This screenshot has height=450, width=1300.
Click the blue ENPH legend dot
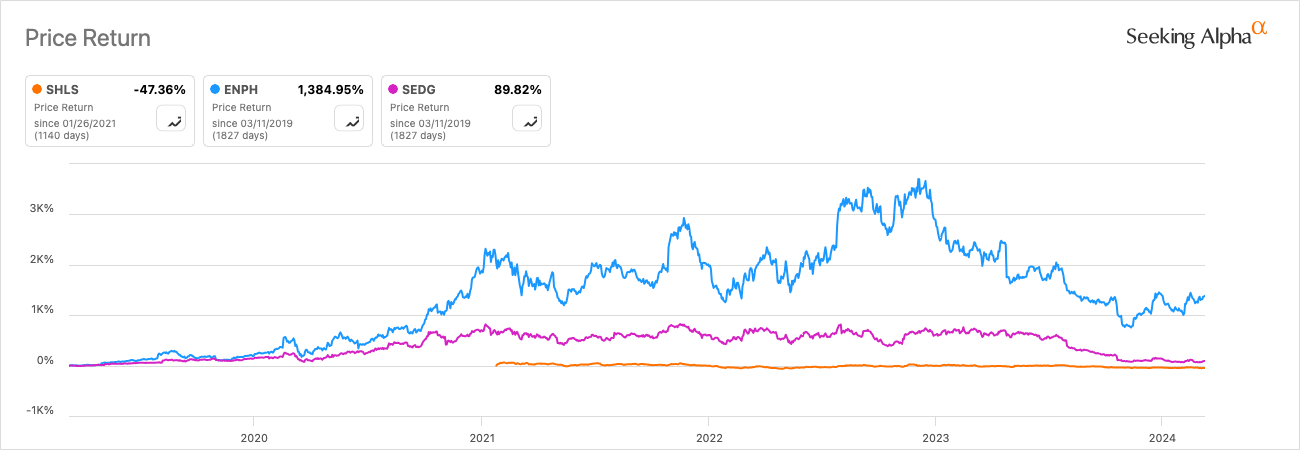[x=215, y=90]
